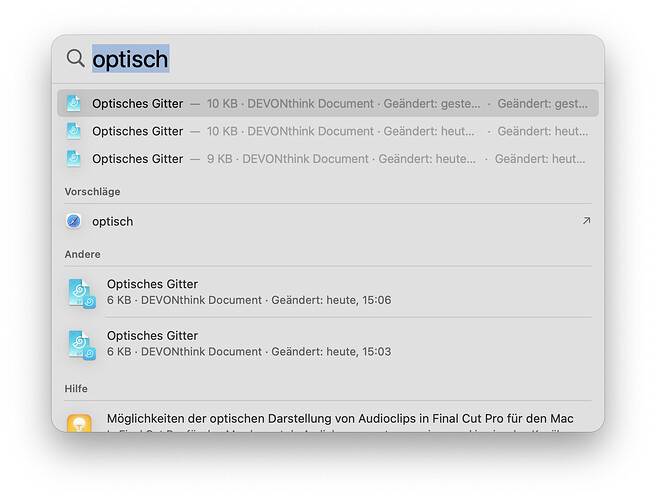
Task: Click the document icon for the 15:03 file
Action: pyautogui.click(x=80, y=344)
